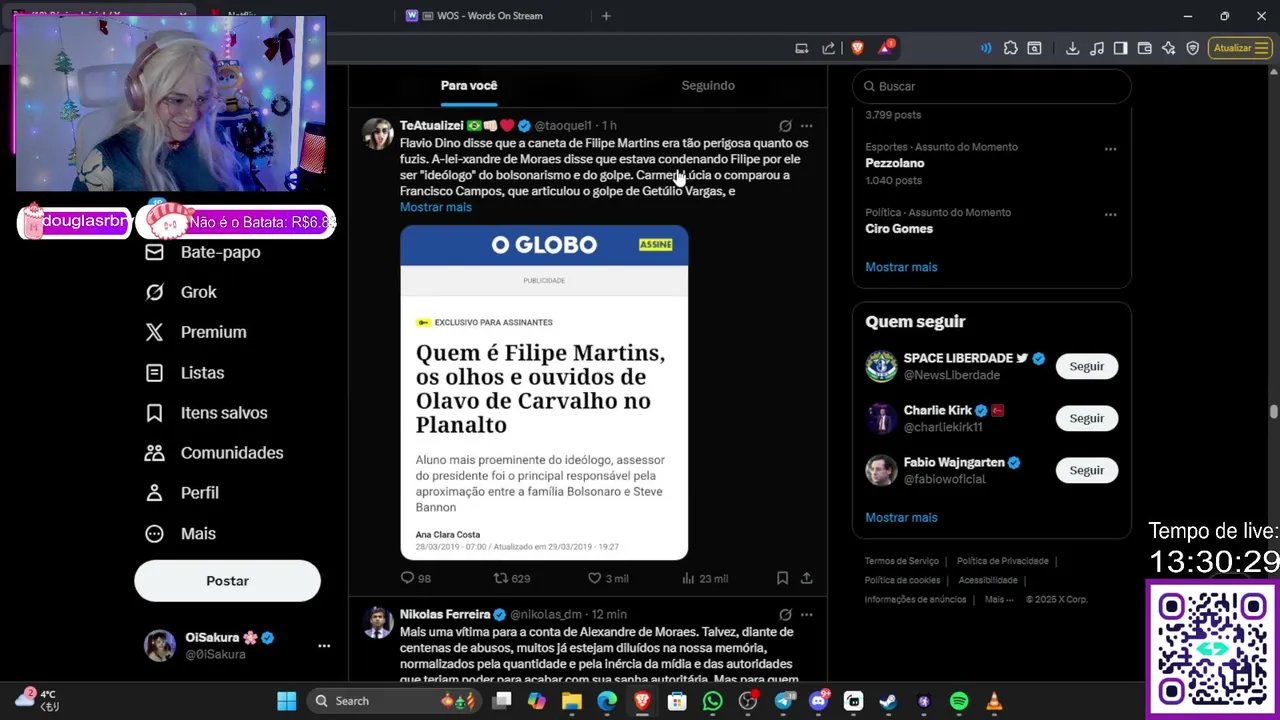Image resolution: width=1280 pixels, height=720 pixels.
Task: Click the Postar button
Action: coord(227,581)
